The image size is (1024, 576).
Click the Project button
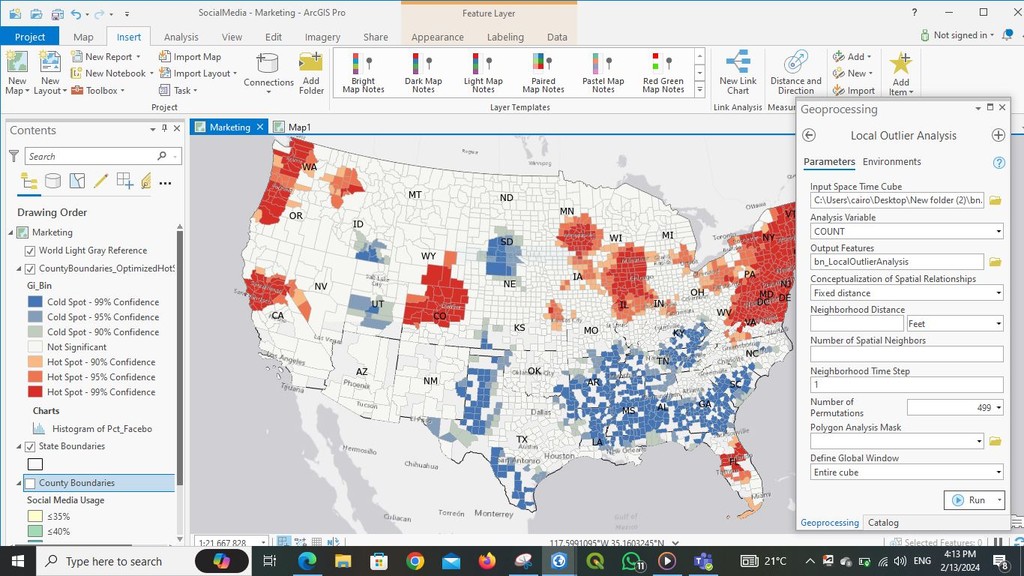coord(29,37)
